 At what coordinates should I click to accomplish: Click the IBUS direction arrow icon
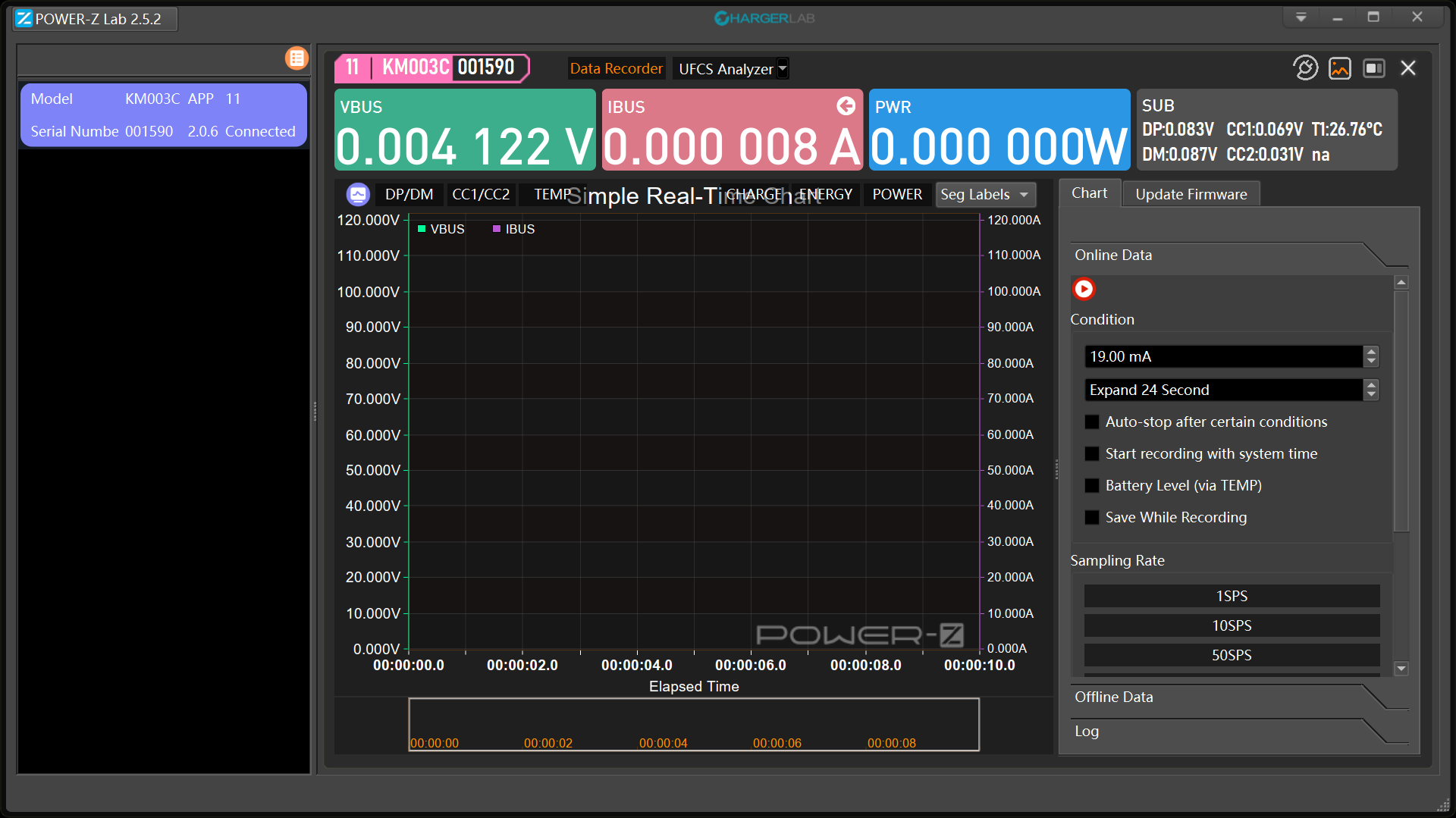[x=846, y=106]
